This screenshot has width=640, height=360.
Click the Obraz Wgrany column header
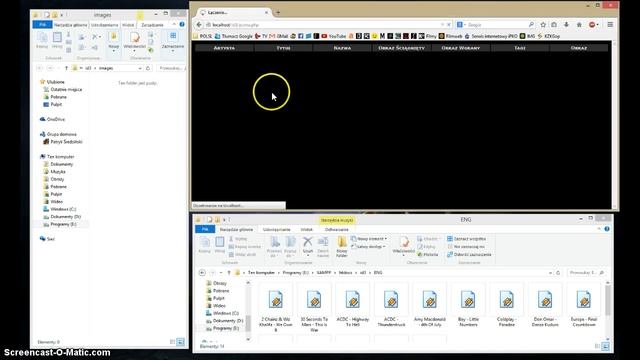[x=460, y=48]
